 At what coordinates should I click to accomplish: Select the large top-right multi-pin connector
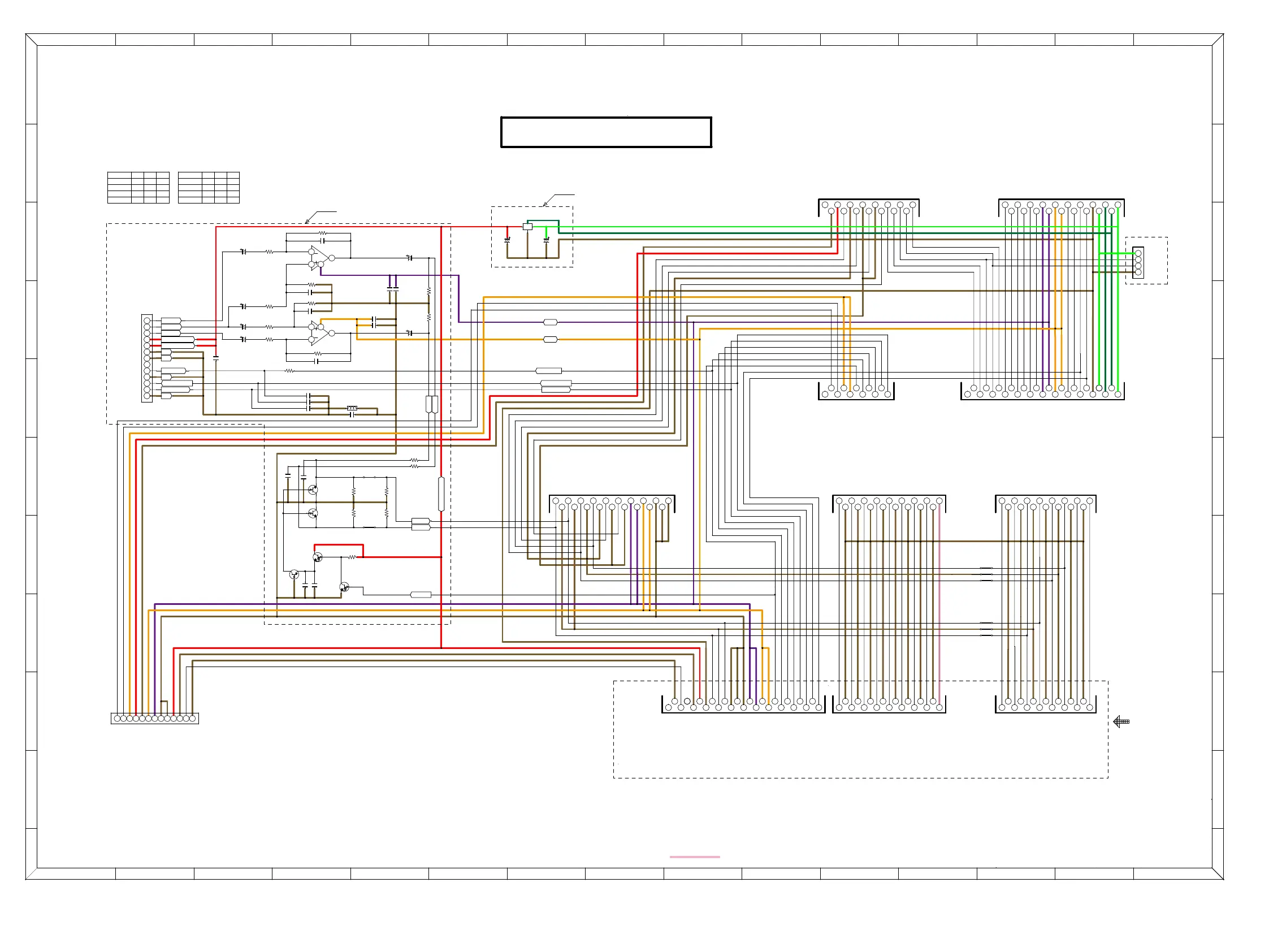tap(1061, 208)
